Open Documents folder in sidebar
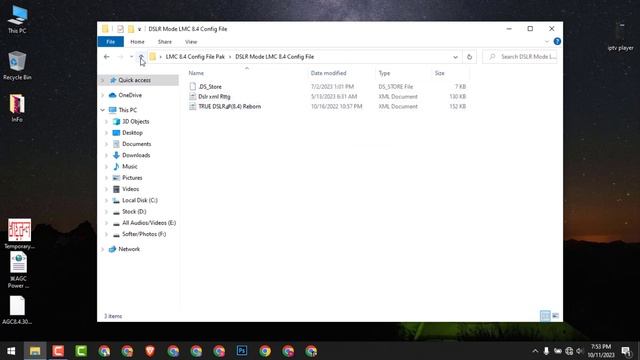The height and width of the screenshot is (360, 640). (x=136, y=144)
